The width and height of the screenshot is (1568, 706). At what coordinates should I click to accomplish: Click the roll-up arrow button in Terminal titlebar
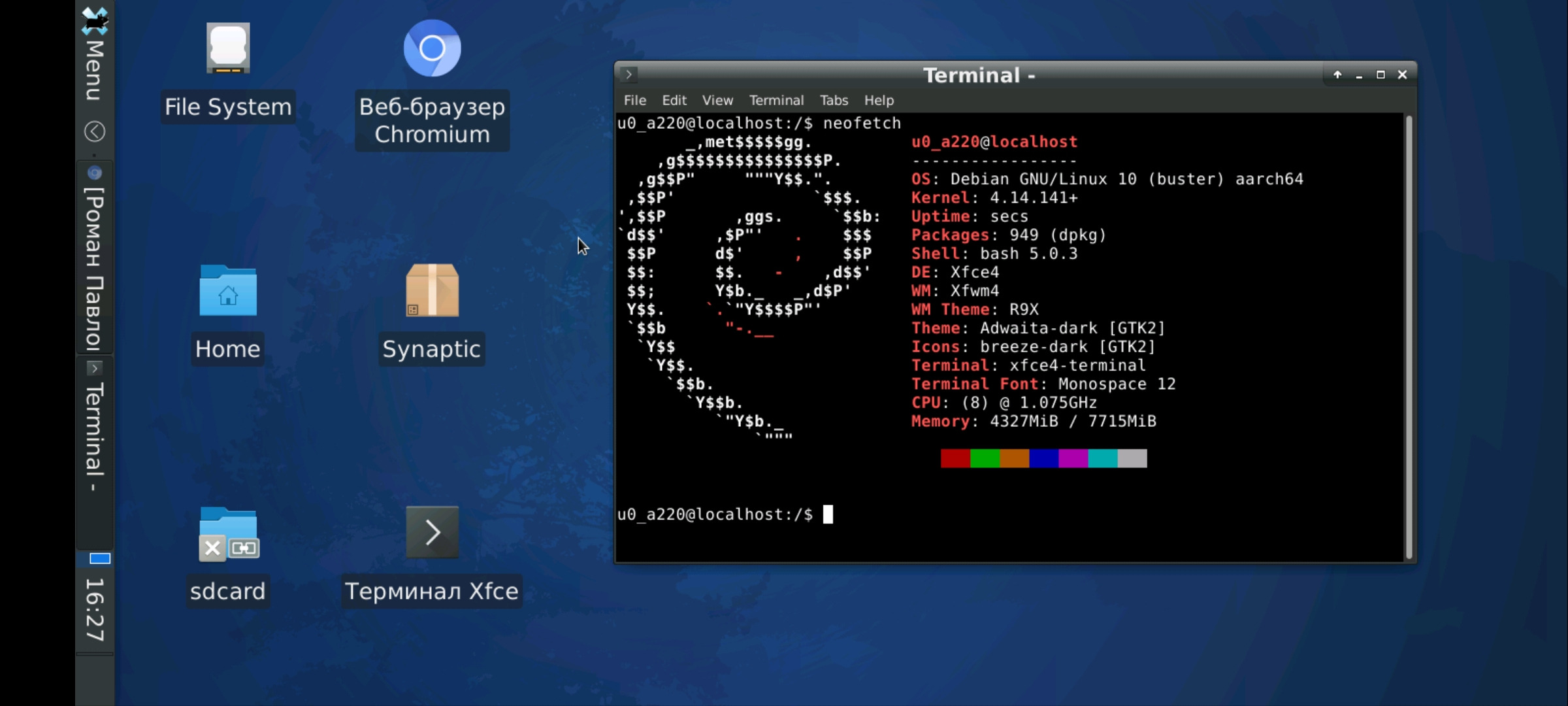[x=1337, y=75]
